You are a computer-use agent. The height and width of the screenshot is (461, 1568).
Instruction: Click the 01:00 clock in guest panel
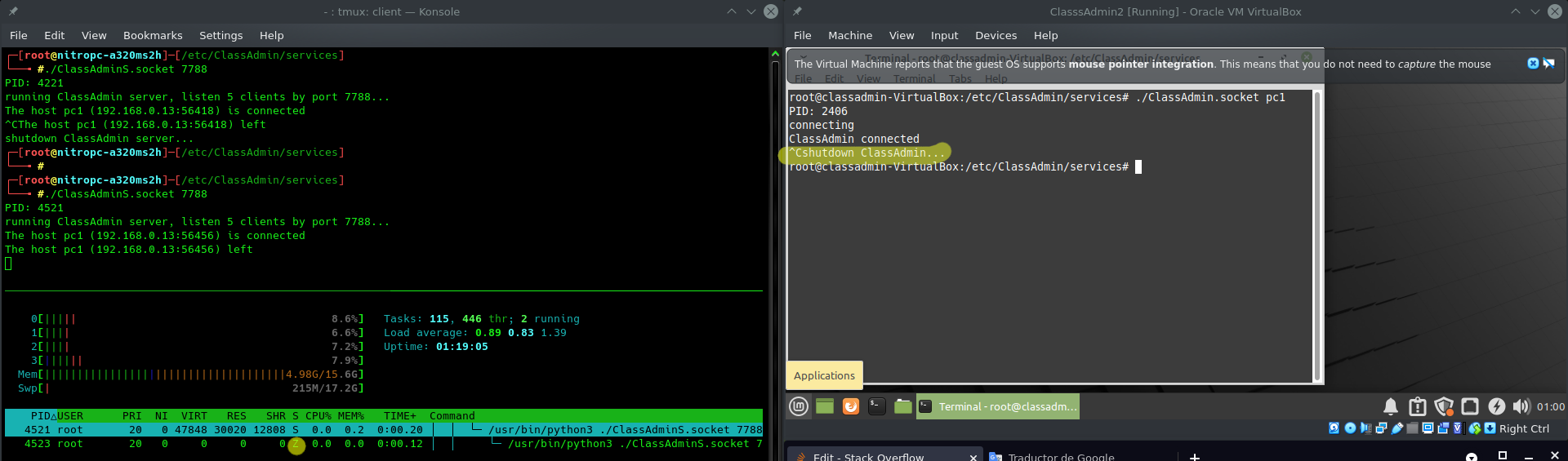pos(1551,406)
